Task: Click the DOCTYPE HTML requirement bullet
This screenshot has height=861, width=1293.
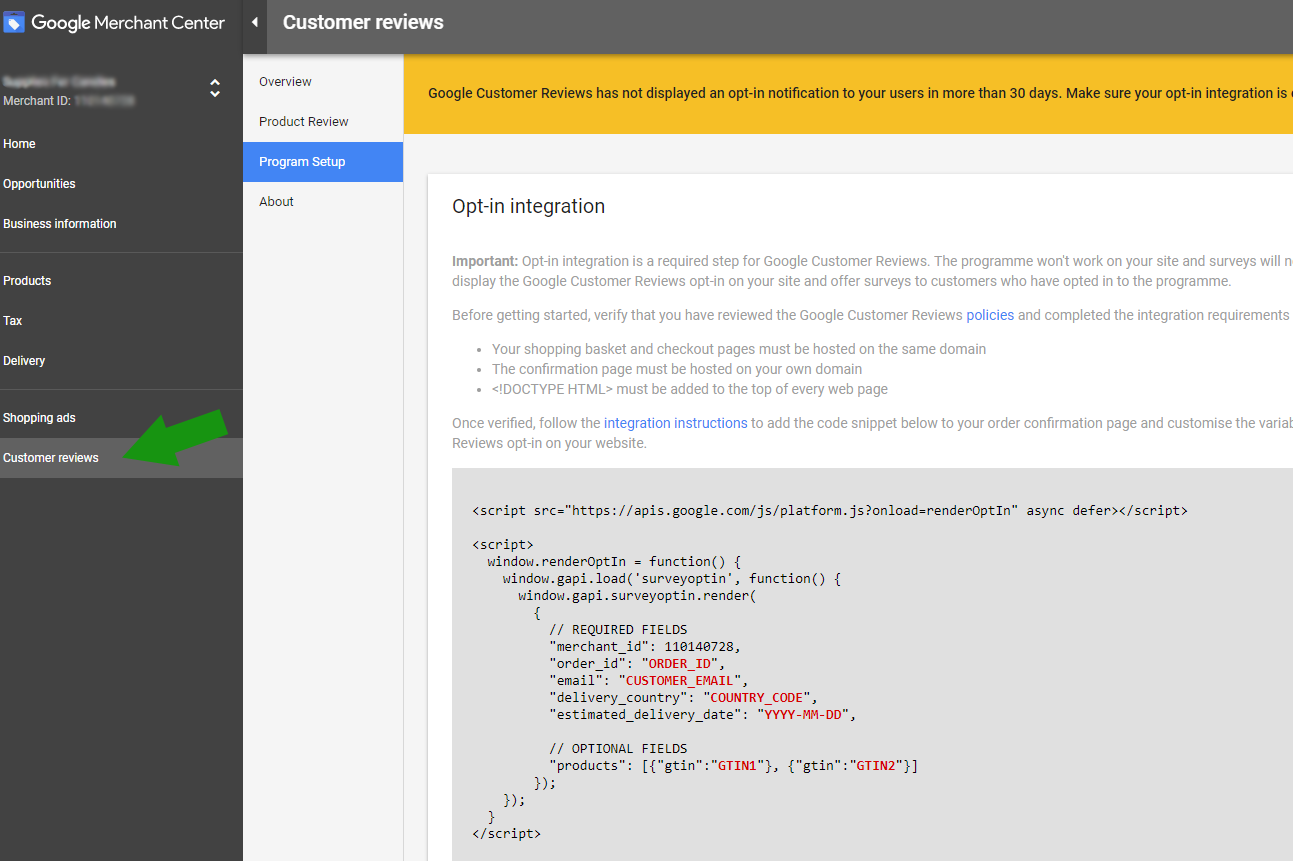Action: (x=690, y=389)
